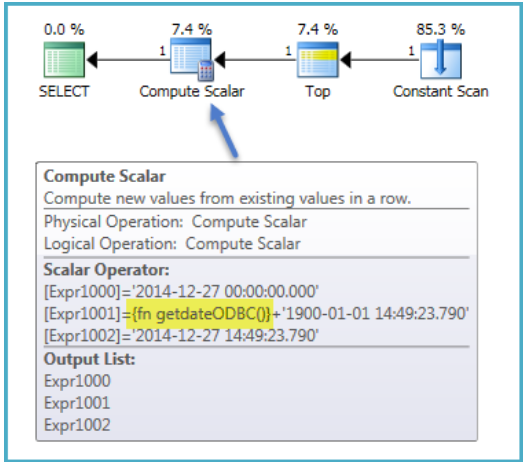The width and height of the screenshot is (523, 462).
Task: Click the Logical Operation line in tooltip
Action: [172, 244]
